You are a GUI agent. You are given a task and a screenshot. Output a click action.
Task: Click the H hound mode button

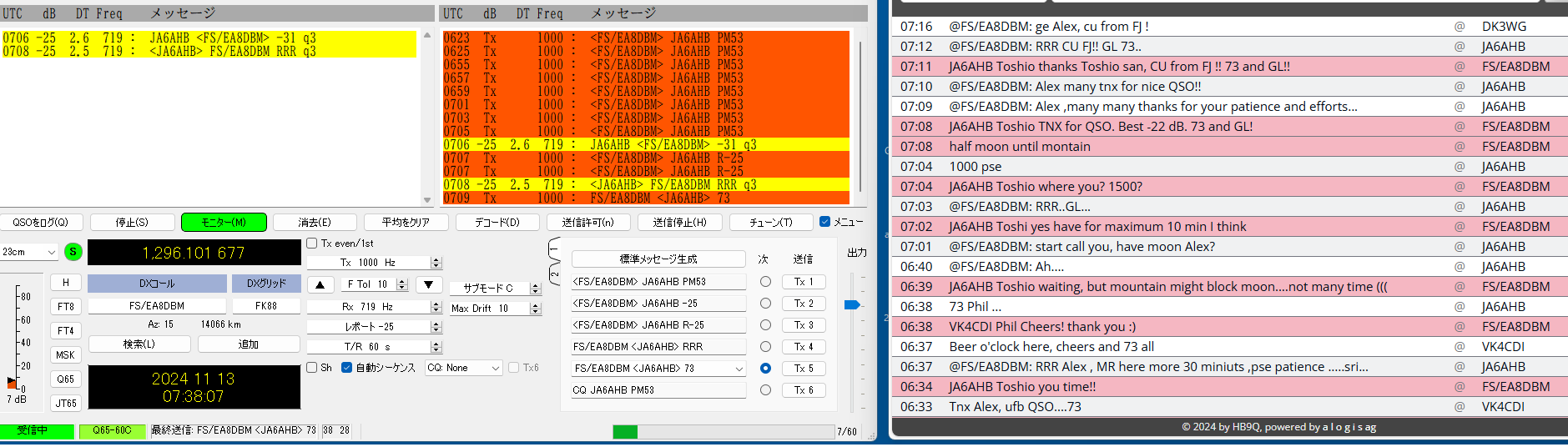[x=66, y=283]
